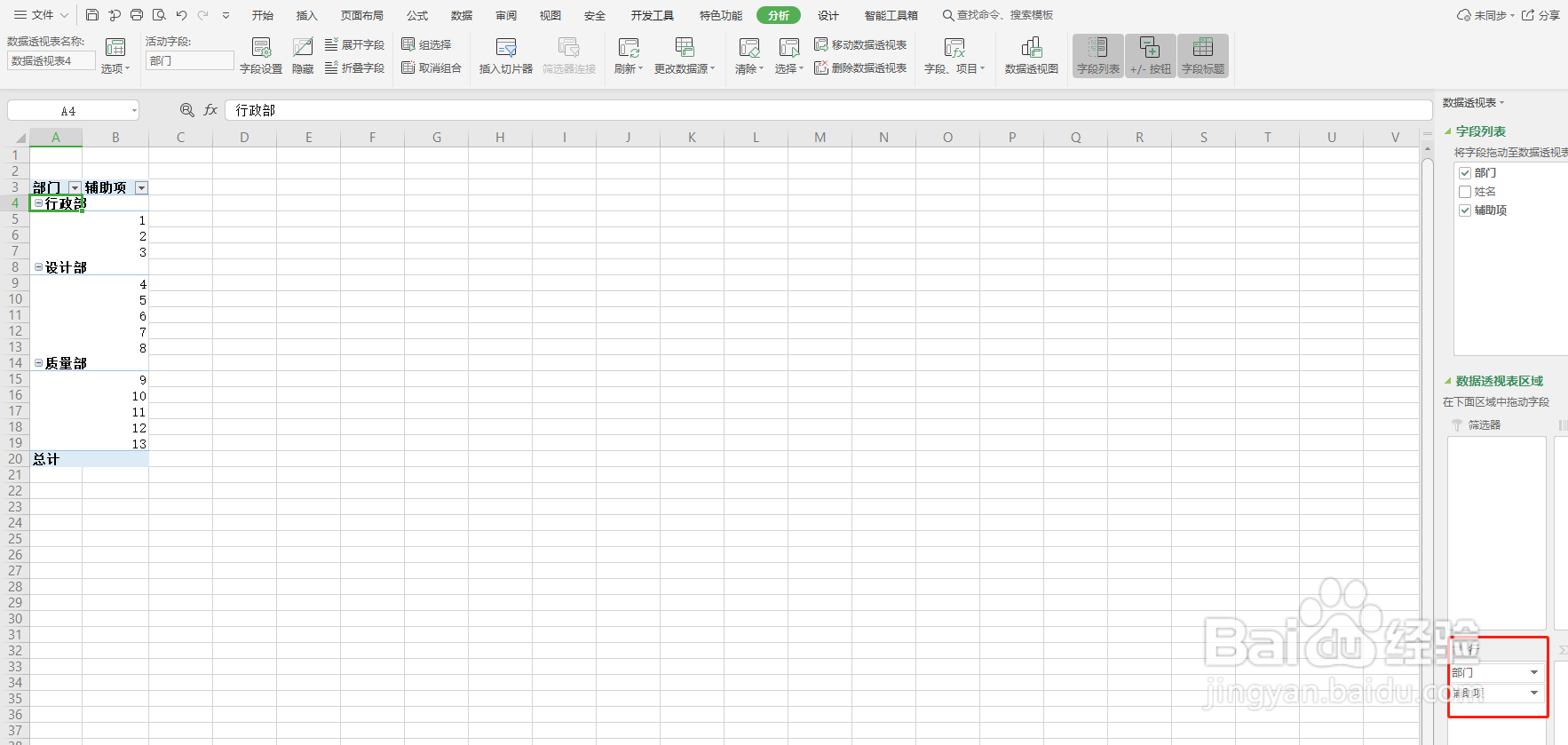1568x745 pixels.
Task: Open 字段设置 field settings
Action: click(261, 55)
